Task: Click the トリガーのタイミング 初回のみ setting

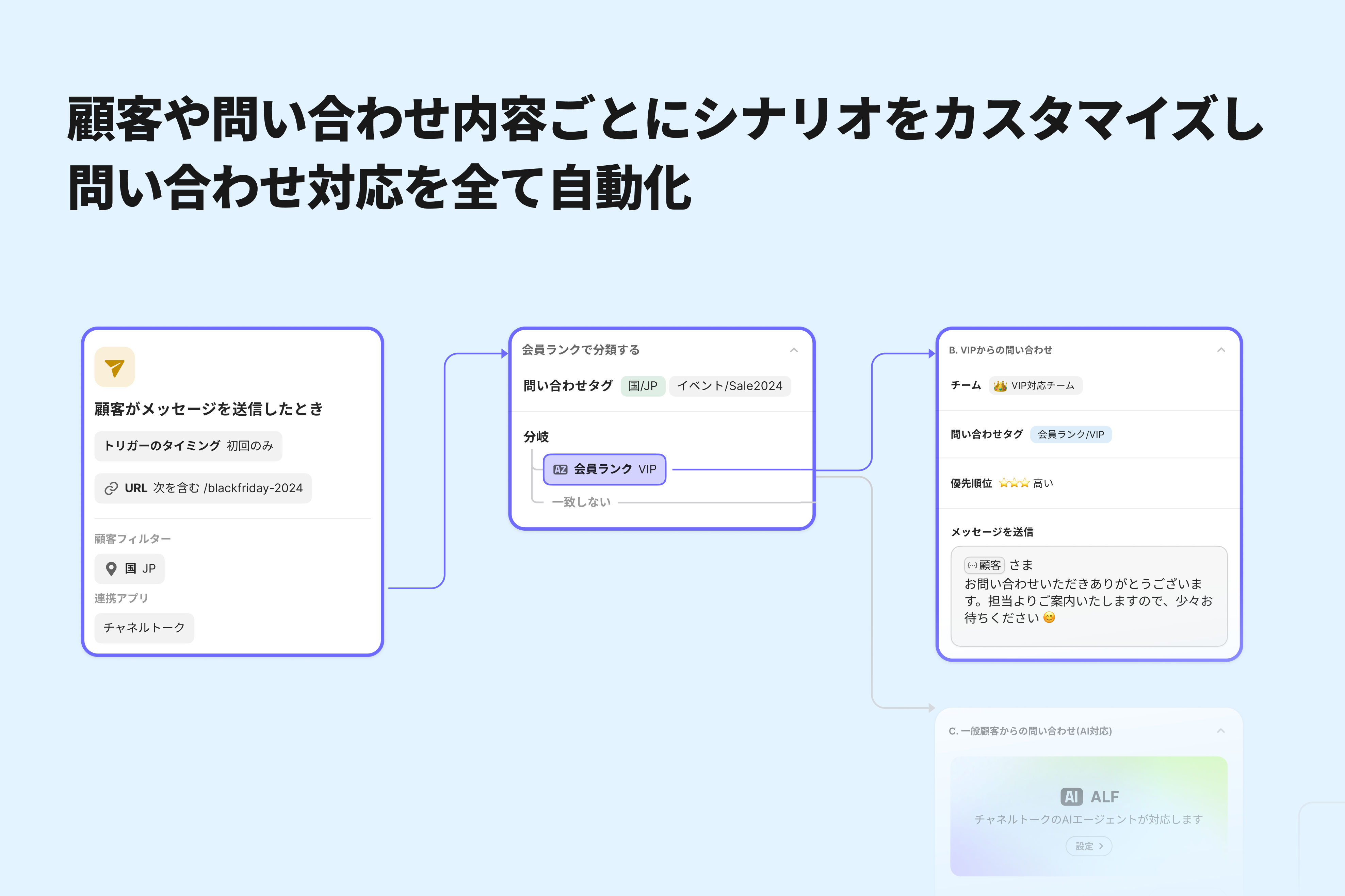Action: click(188, 446)
